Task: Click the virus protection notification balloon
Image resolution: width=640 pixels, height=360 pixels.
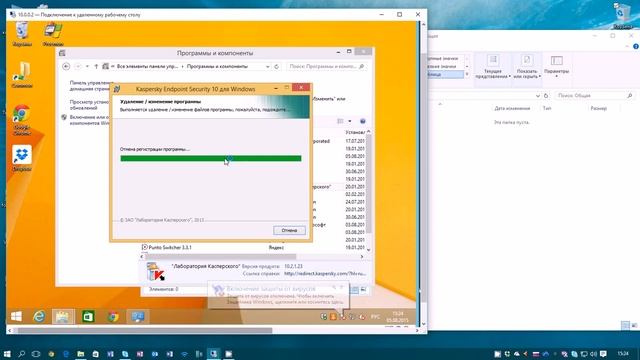Action: (x=278, y=295)
